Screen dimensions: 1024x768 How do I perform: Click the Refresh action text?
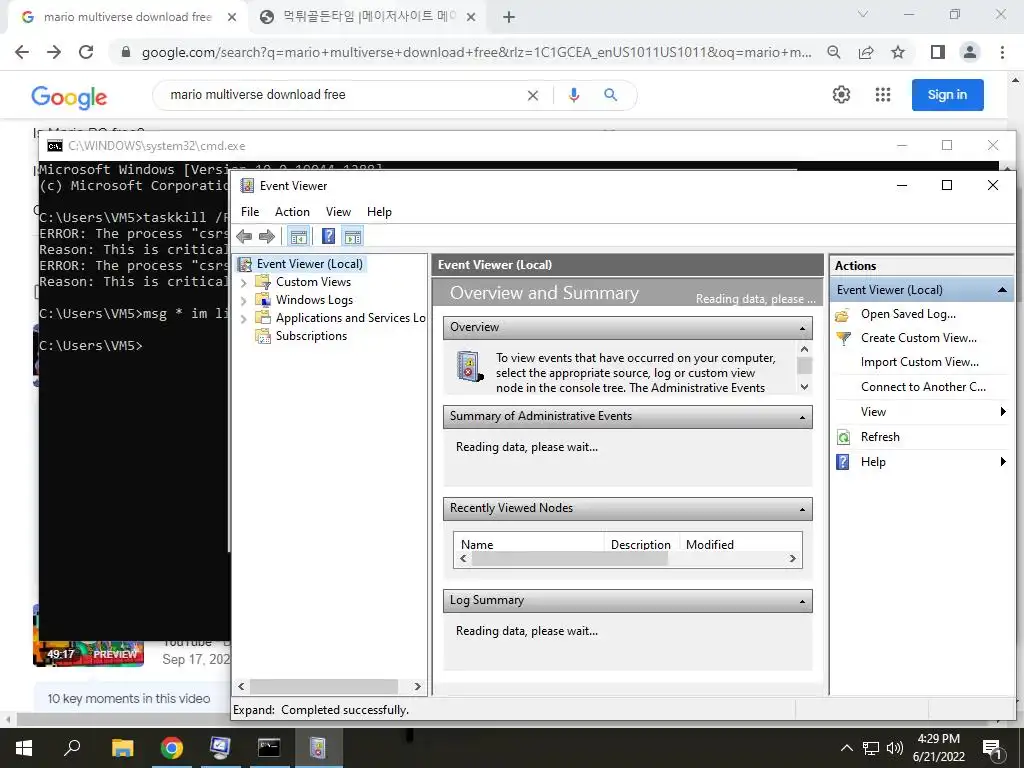880,437
